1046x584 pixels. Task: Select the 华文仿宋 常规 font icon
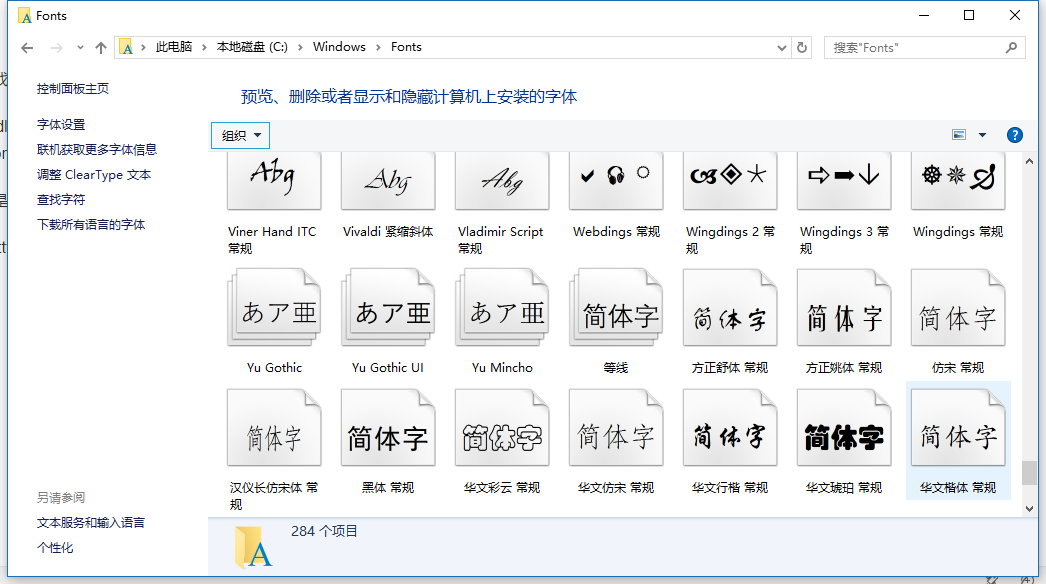616,427
